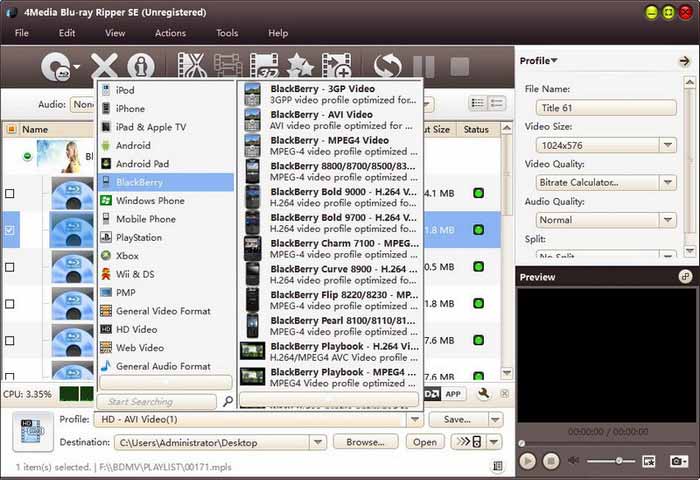Open the Edit menu
Viewport: 700px width, 480px height.
67,33
